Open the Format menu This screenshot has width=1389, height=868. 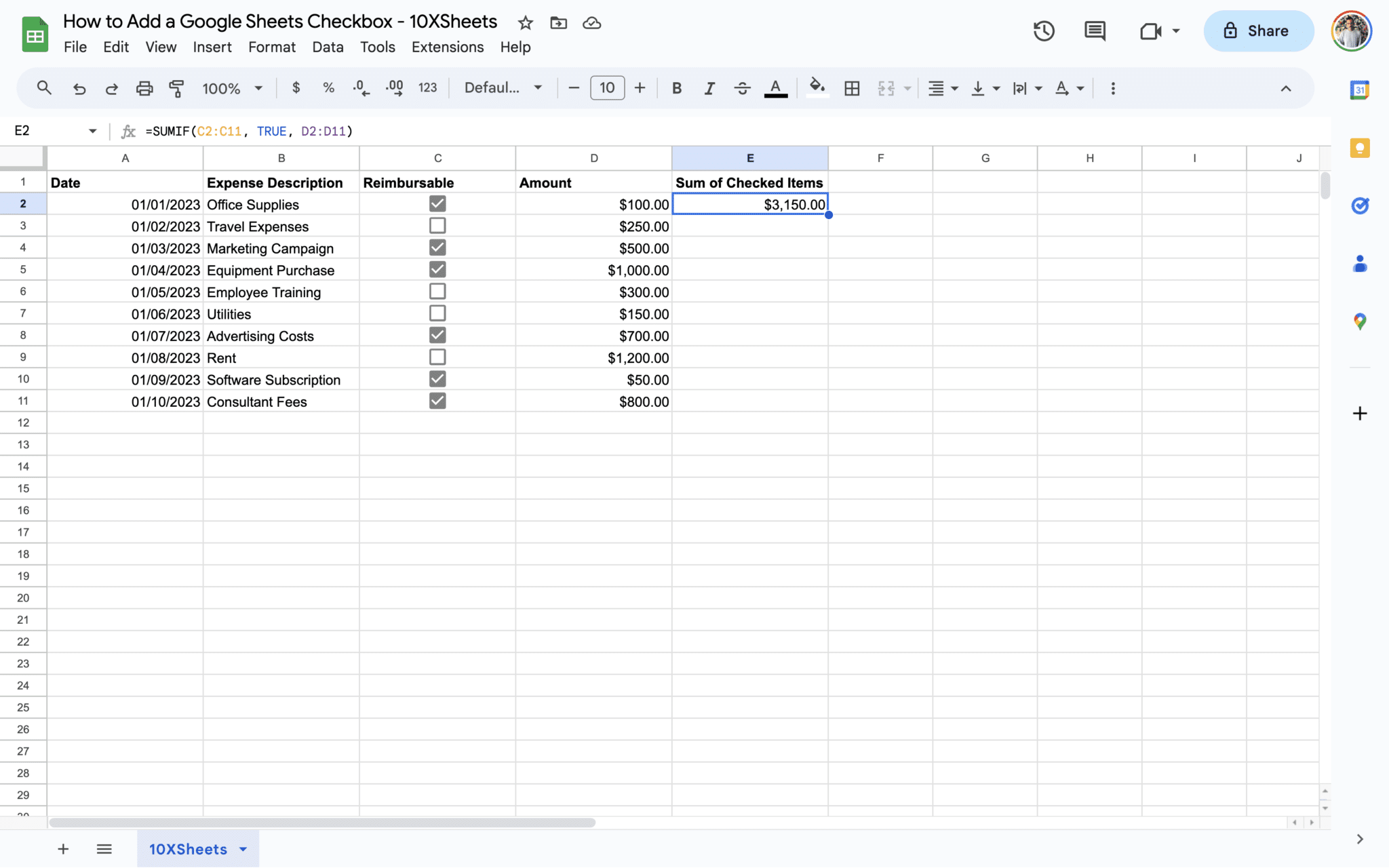272,47
